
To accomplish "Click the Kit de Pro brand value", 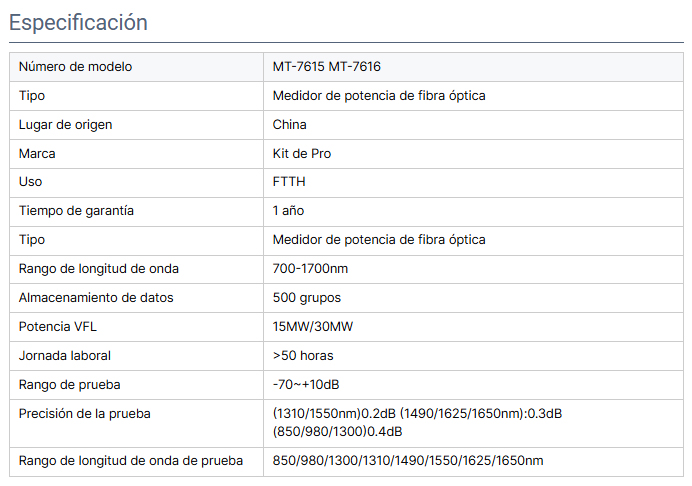I will [302, 154].
